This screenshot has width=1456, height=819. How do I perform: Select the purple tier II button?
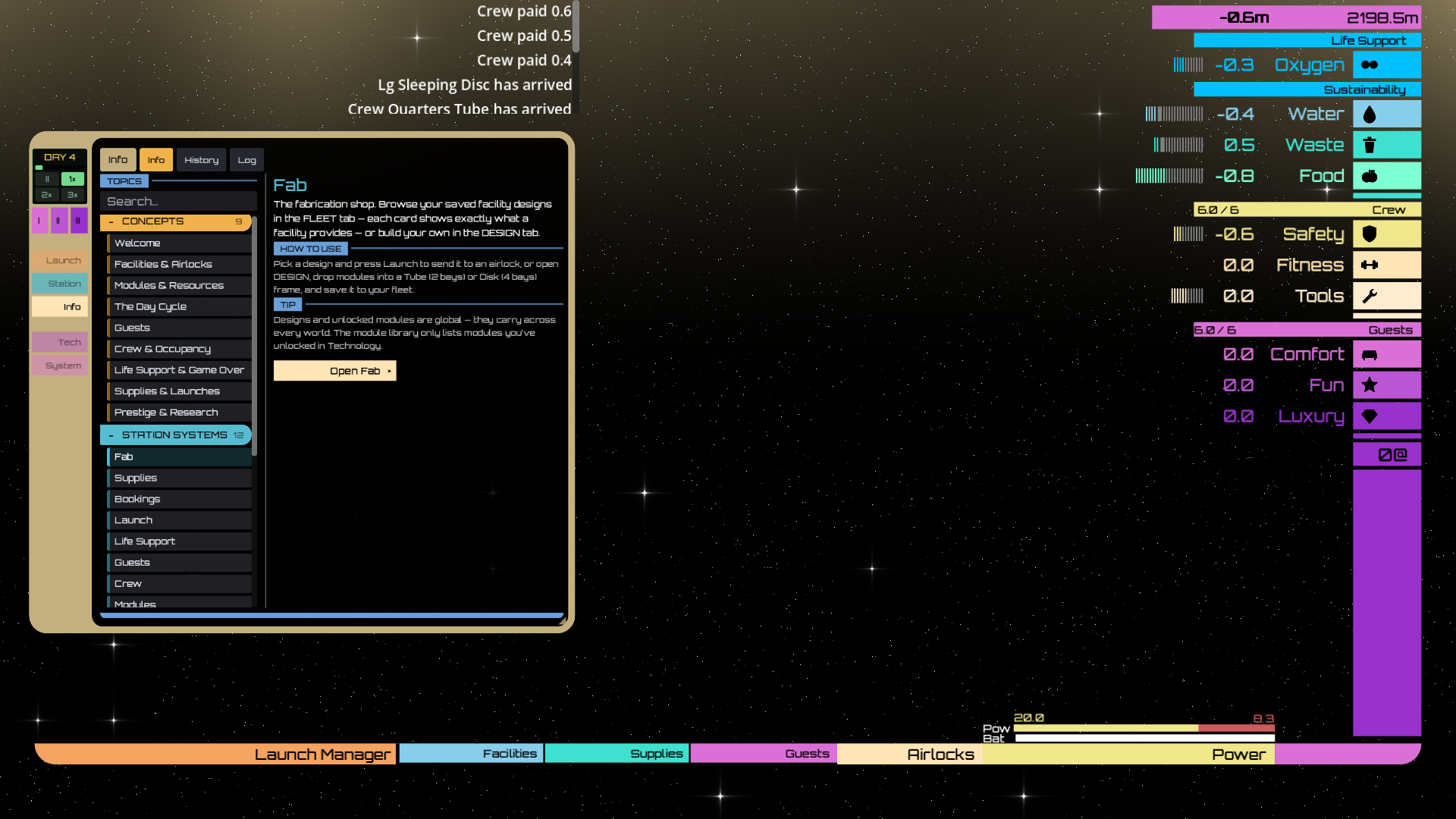(58, 221)
